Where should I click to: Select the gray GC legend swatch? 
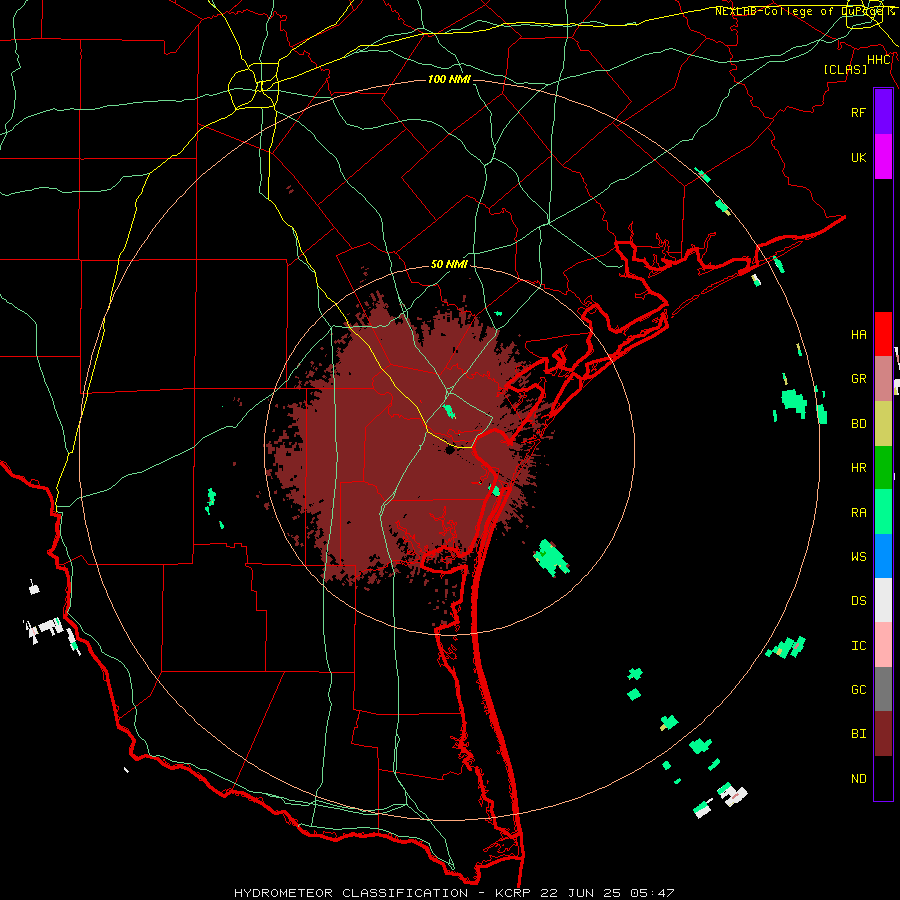point(883,689)
